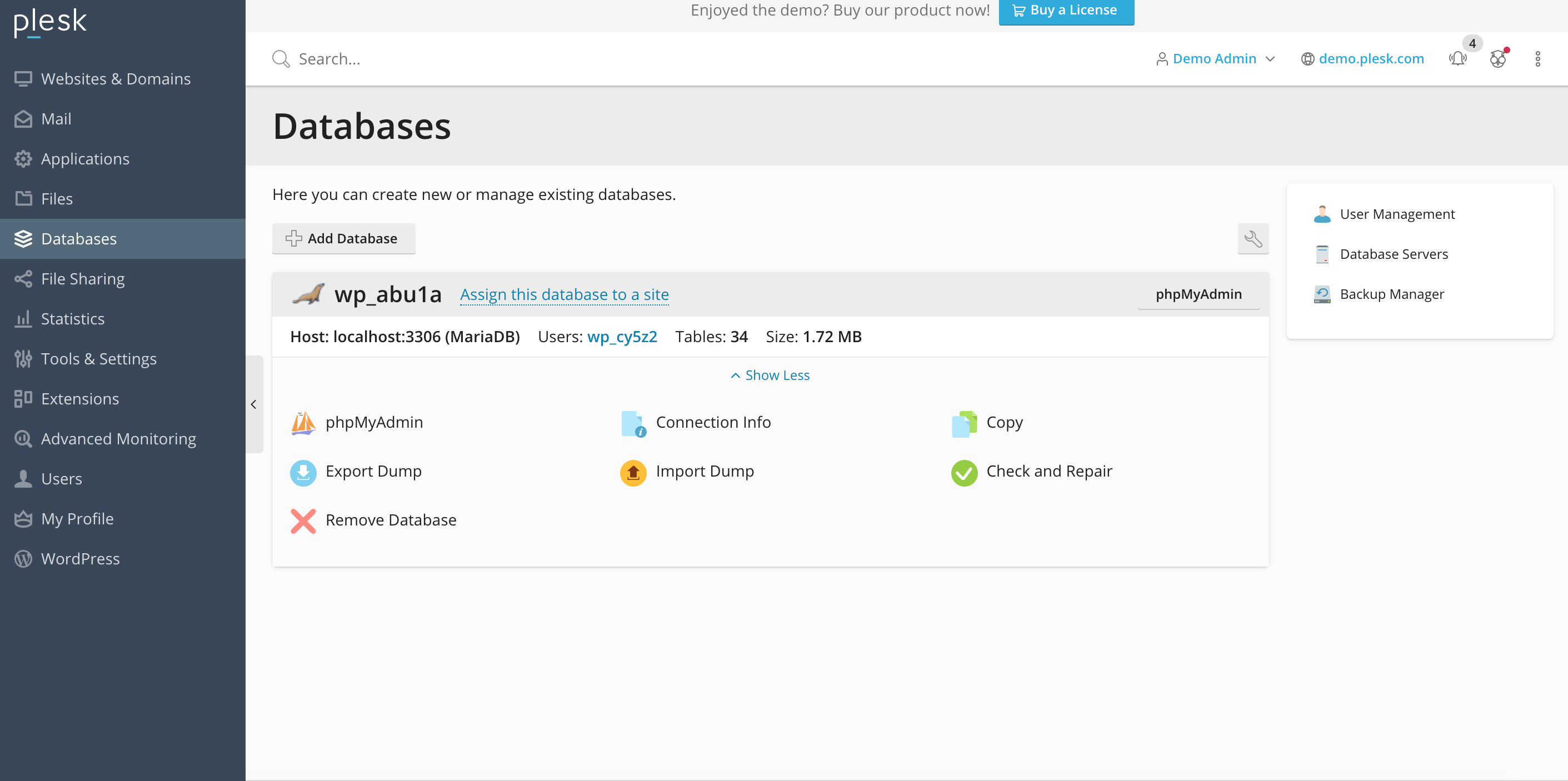The width and height of the screenshot is (1568, 781).
Task: Click database name wp_abu1a
Action: 388,294
